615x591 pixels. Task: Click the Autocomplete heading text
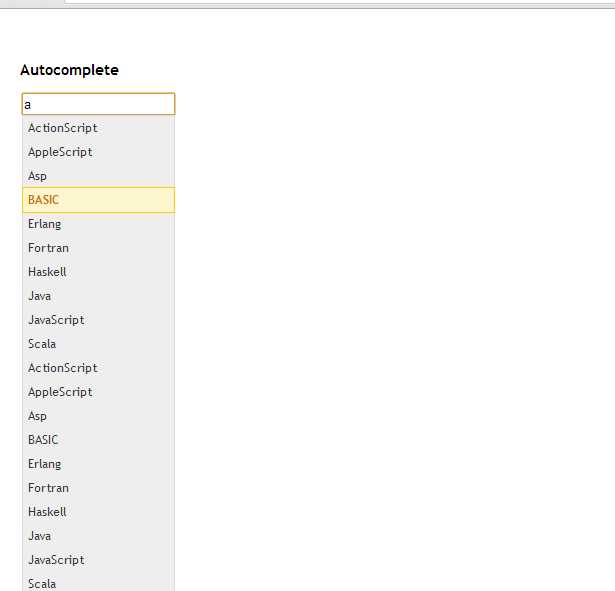click(69, 70)
